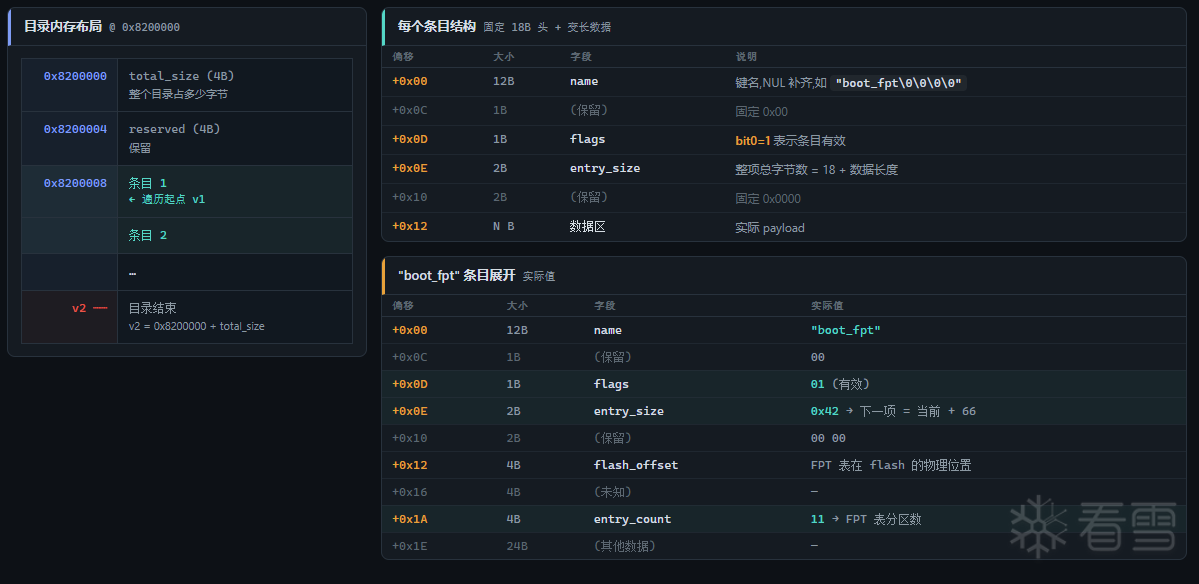The width and height of the screenshot is (1199, 584).
Task: Click the entry_count value 11
Action: click(x=817, y=519)
